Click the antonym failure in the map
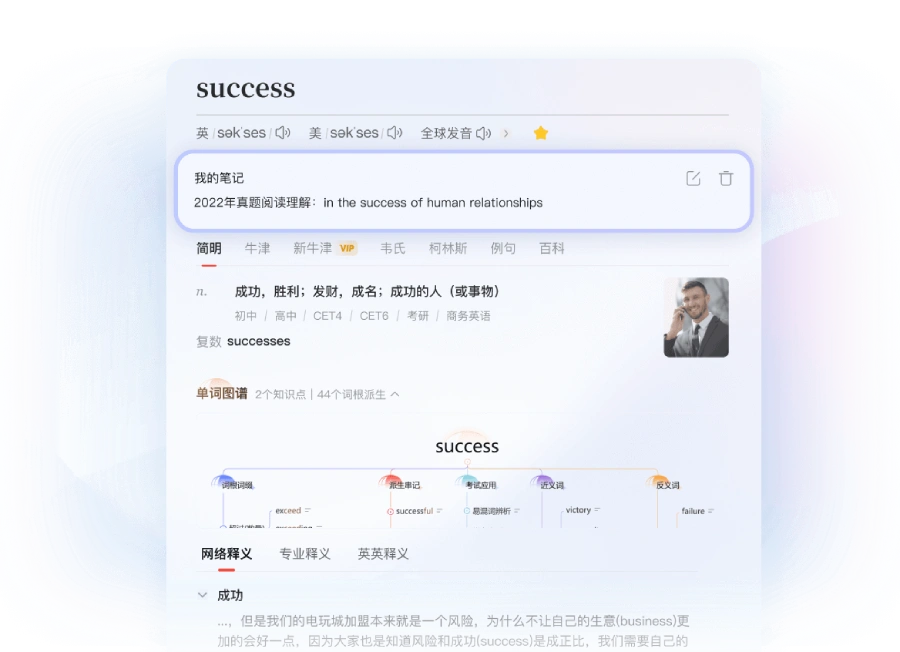Image resolution: width=900 pixels, height=652 pixels. 693,511
